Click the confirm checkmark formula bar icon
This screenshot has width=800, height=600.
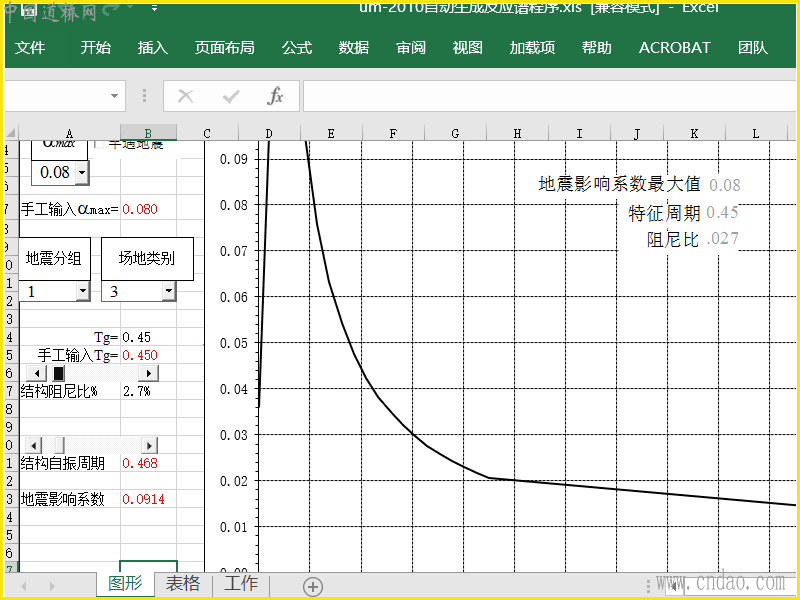coord(231,95)
